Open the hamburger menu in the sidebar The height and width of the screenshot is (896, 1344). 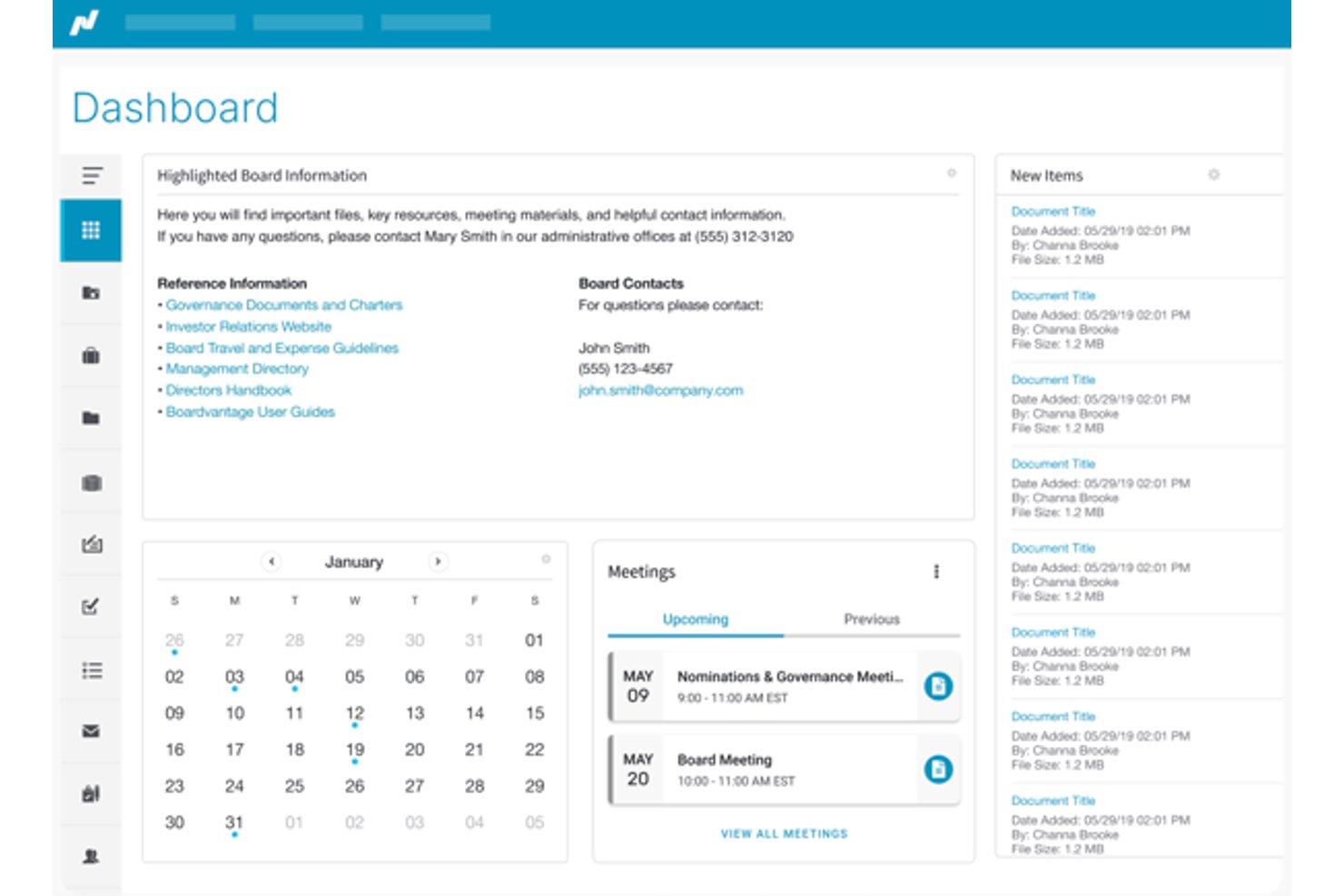coord(92,175)
